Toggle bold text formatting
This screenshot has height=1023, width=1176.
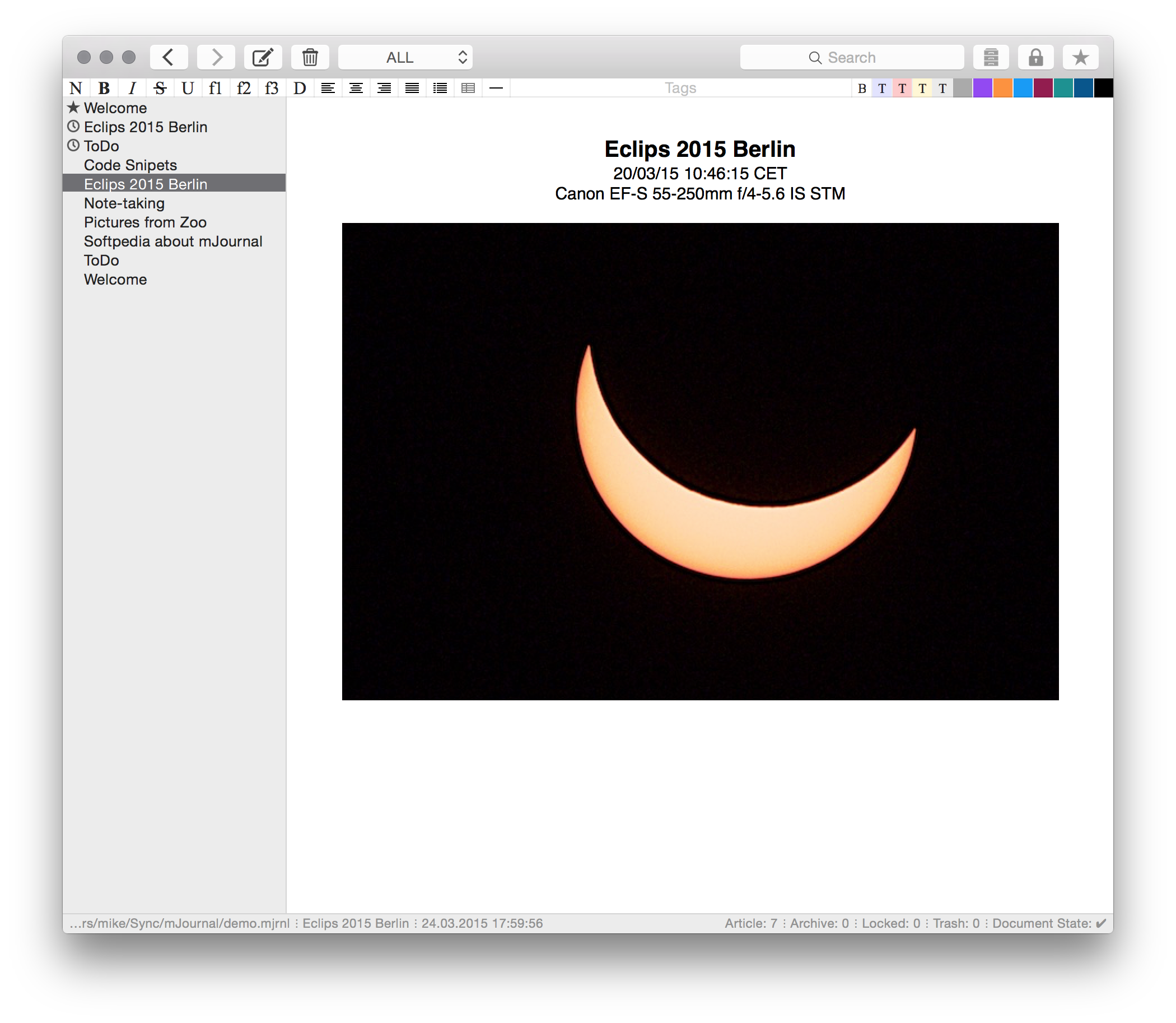pos(104,88)
